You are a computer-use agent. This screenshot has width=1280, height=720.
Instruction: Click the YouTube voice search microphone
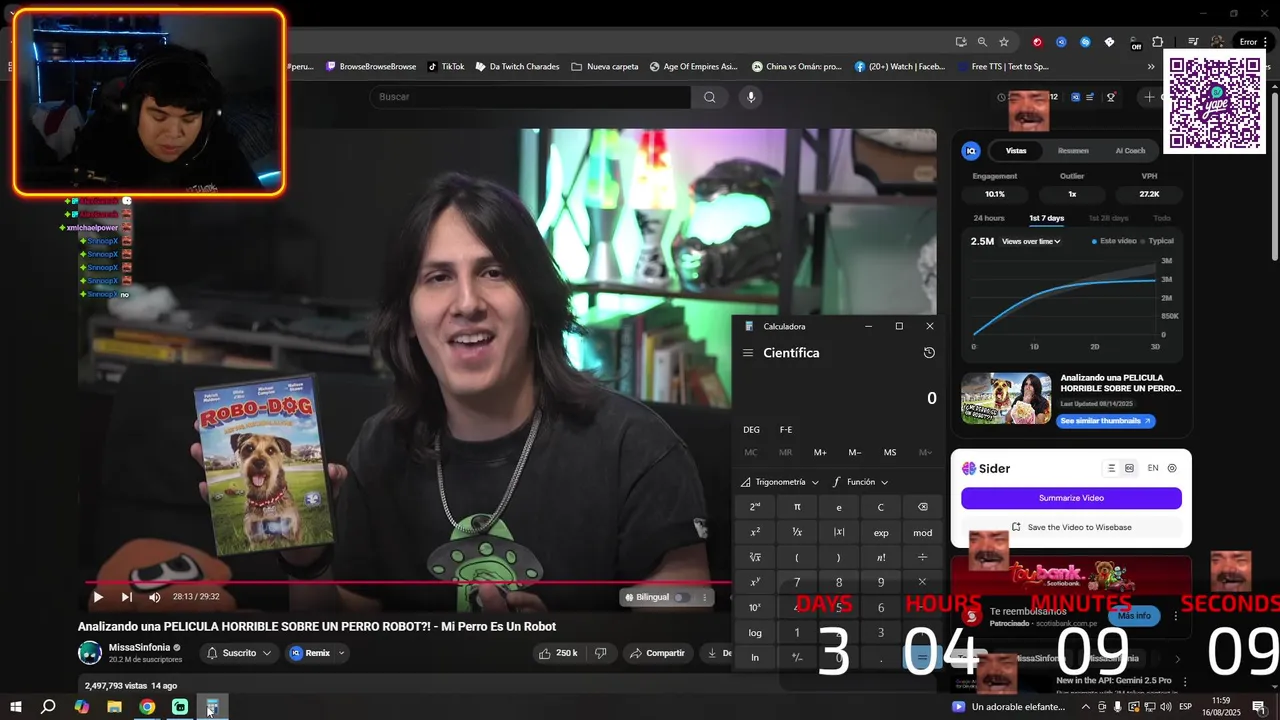(751, 97)
